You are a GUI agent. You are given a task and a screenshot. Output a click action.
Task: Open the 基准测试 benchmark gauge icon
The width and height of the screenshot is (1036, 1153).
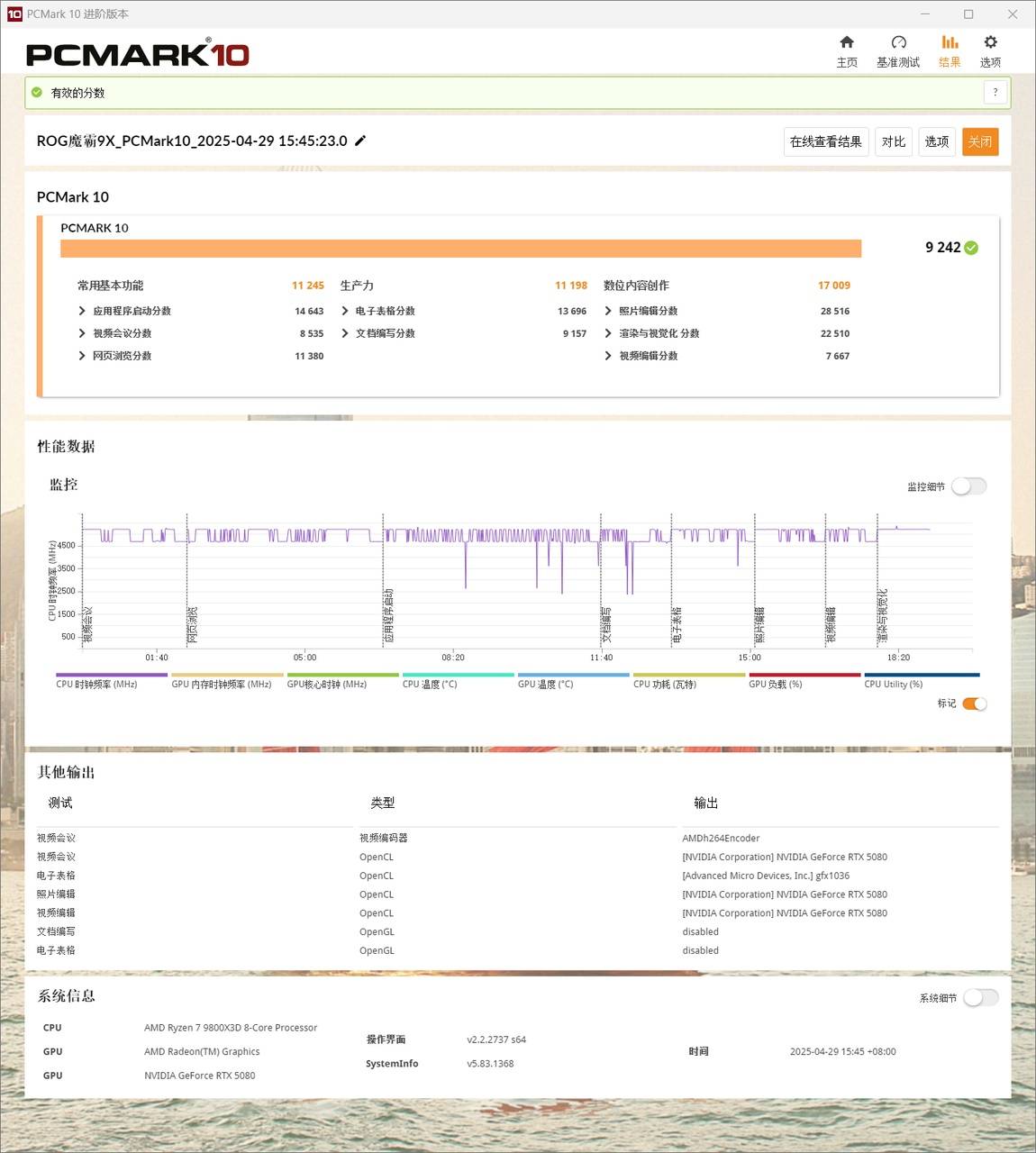coord(898,51)
